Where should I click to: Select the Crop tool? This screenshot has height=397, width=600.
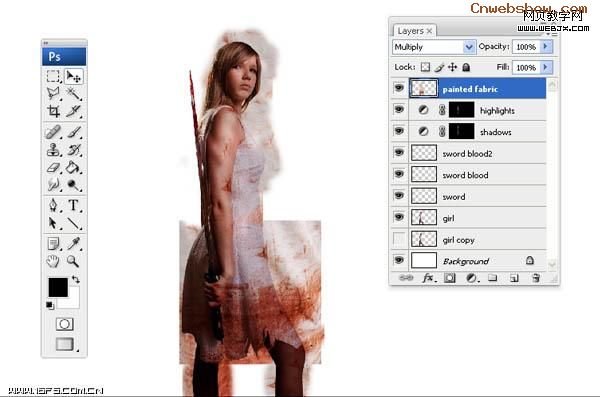[x=54, y=111]
